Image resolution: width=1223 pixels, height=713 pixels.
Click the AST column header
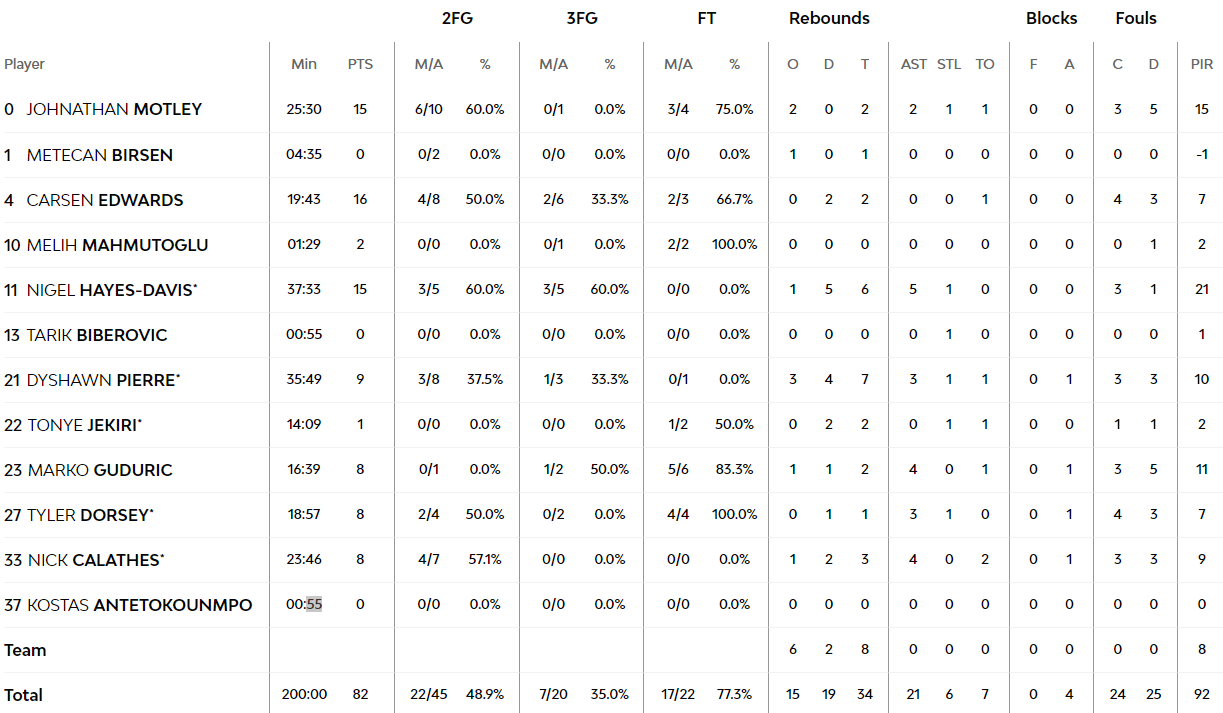tap(914, 64)
